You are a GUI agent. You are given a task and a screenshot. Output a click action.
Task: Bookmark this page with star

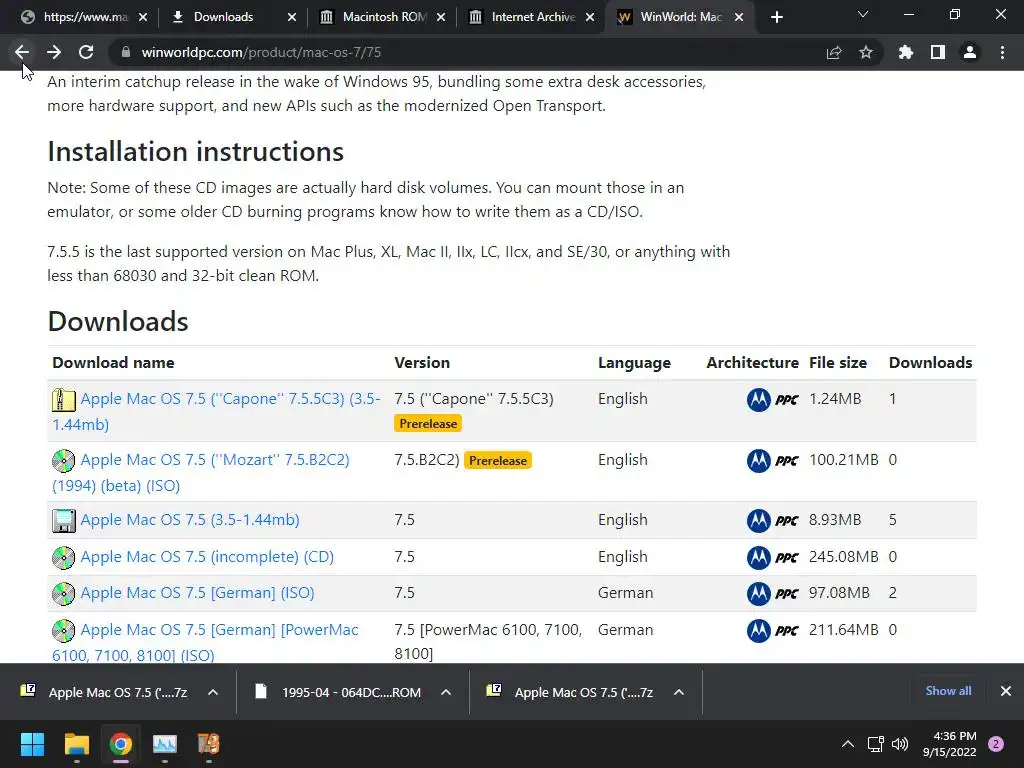tap(866, 52)
